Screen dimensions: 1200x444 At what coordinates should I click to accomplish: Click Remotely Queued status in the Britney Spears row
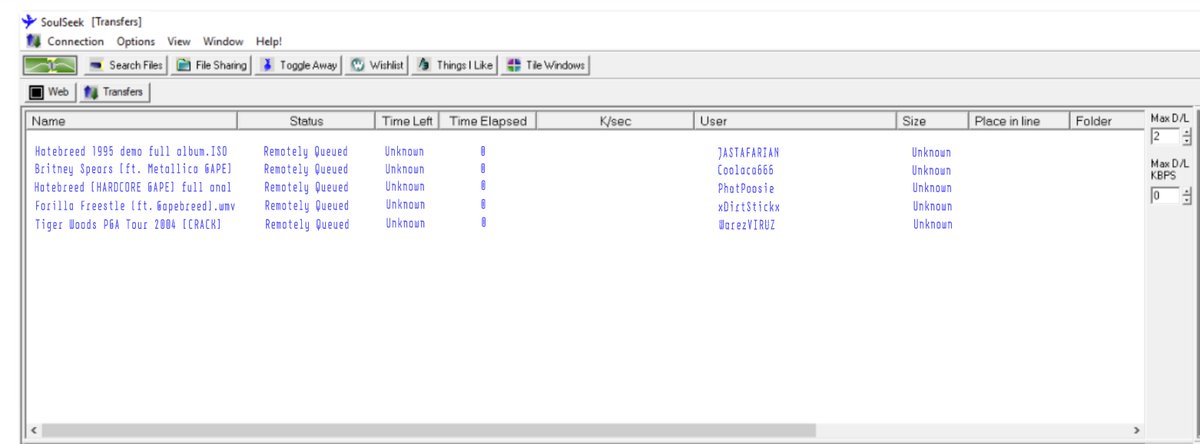click(x=306, y=170)
